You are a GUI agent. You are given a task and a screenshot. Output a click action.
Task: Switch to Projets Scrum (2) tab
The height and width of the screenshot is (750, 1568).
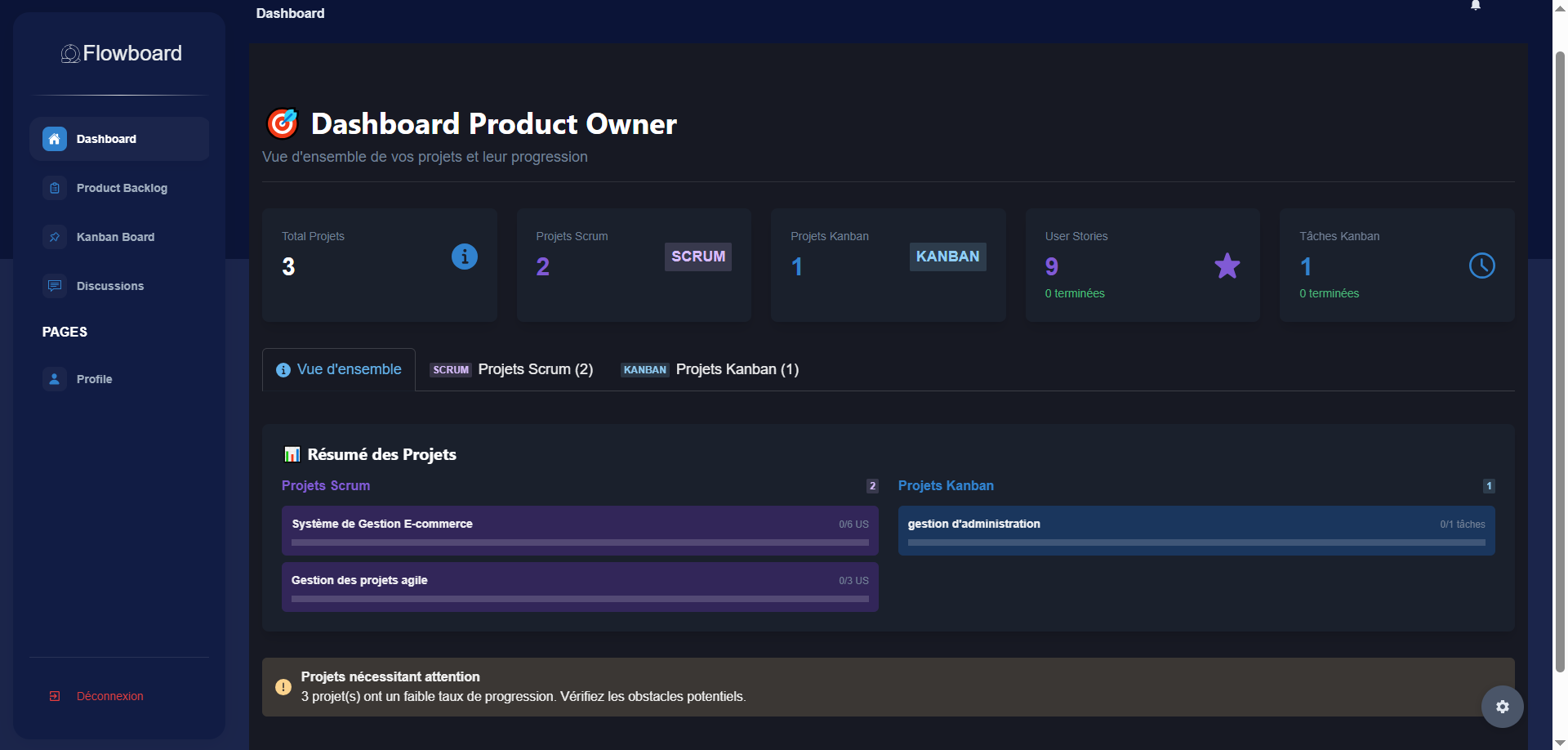[511, 369]
